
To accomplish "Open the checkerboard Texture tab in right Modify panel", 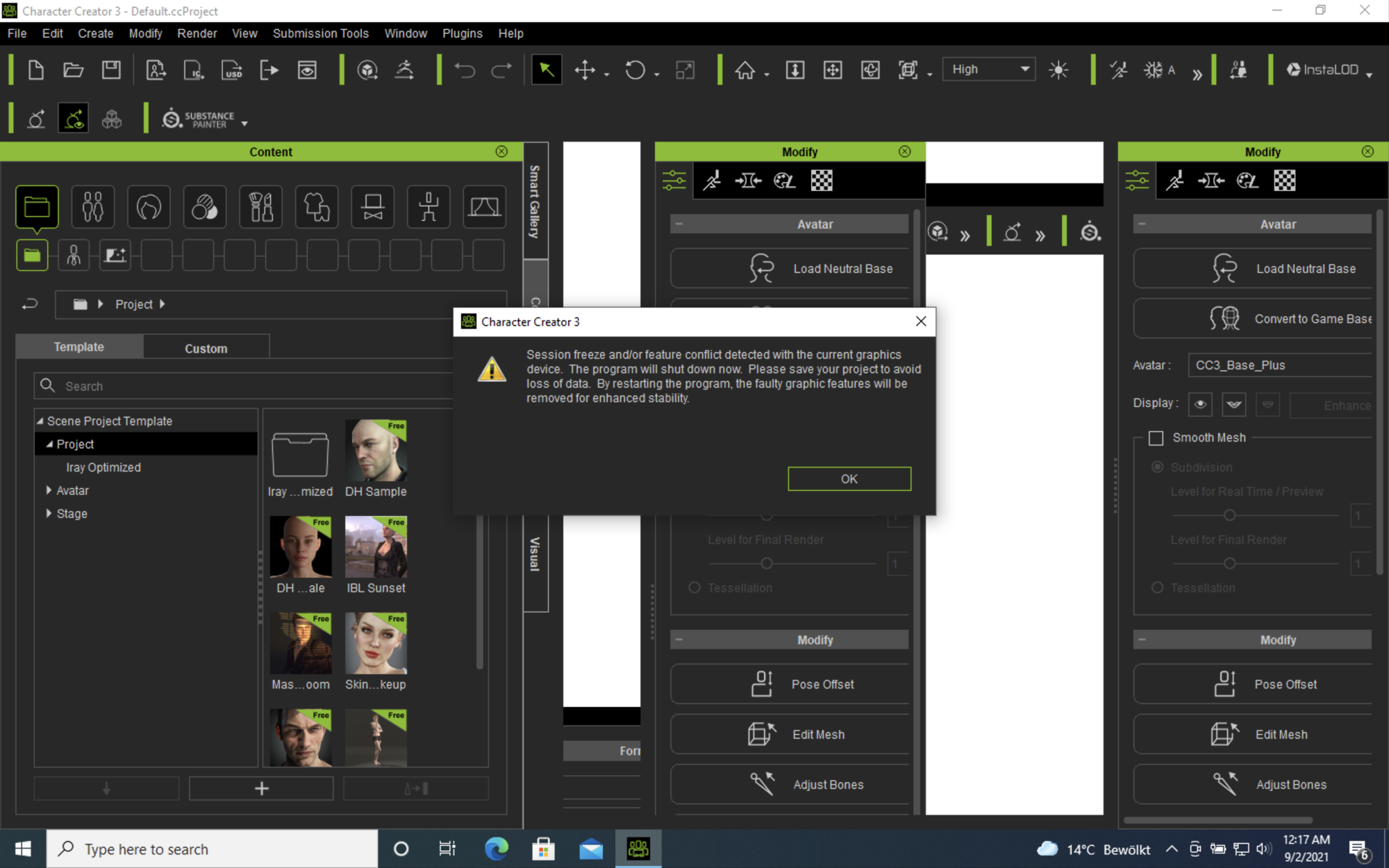I will click(1284, 181).
